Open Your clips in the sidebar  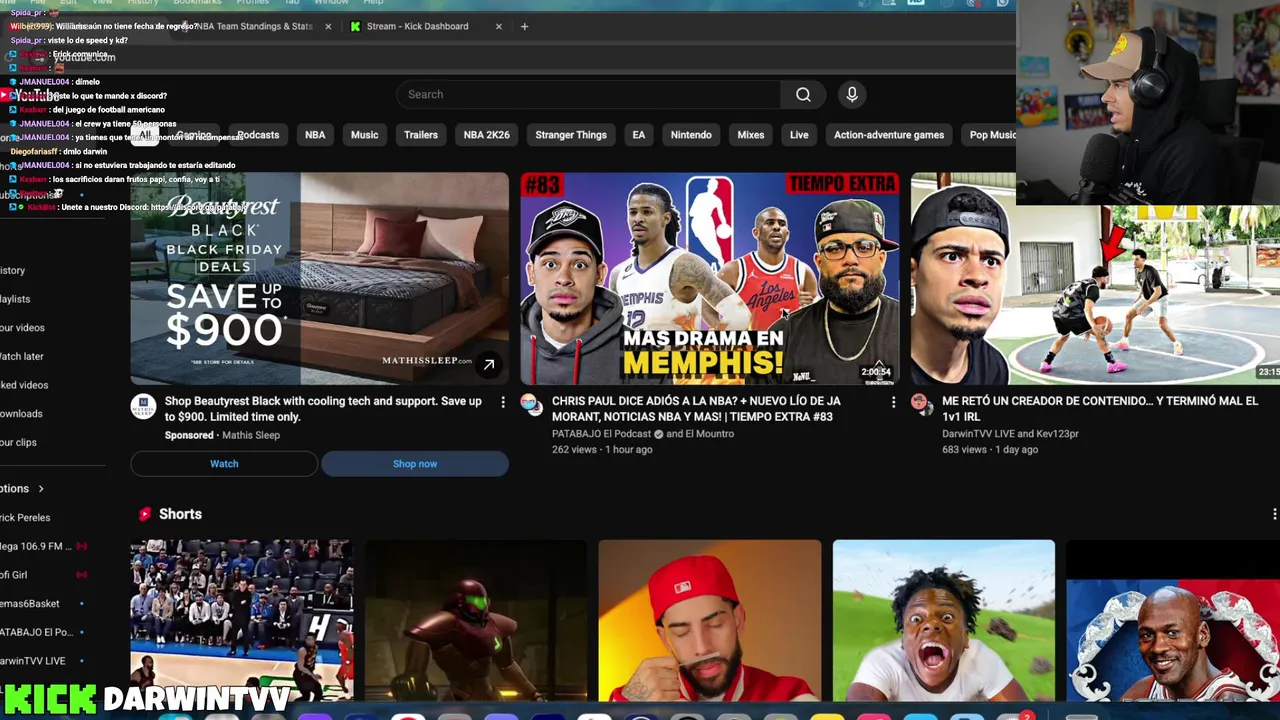(x=19, y=443)
